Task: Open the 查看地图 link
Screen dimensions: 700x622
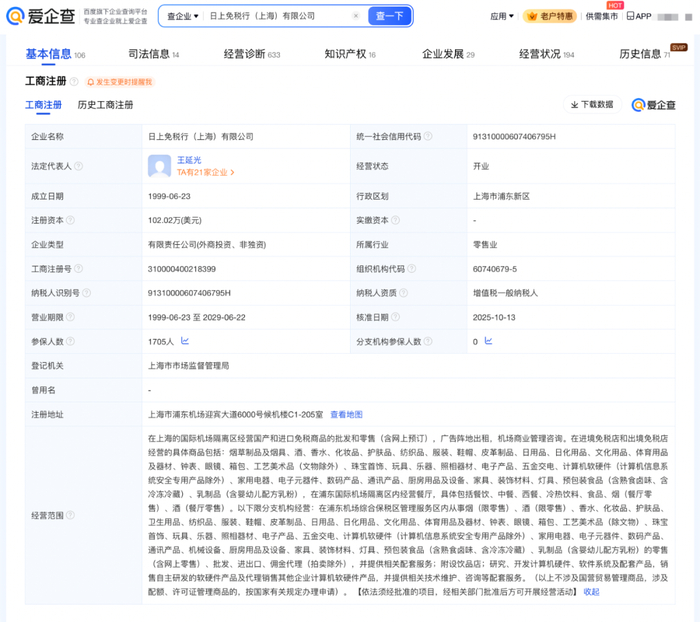Action: pos(346,414)
